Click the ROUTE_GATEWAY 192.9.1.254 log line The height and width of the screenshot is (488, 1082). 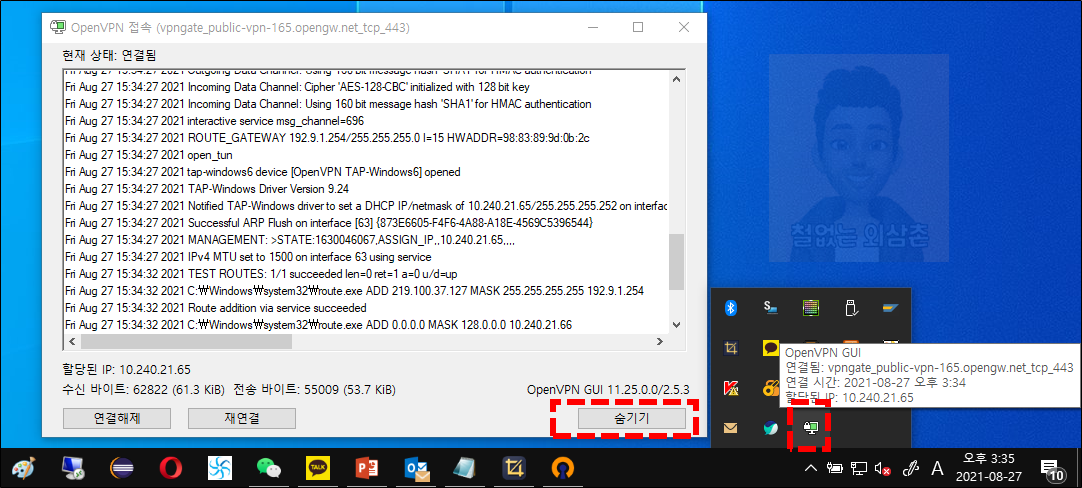(x=327, y=137)
